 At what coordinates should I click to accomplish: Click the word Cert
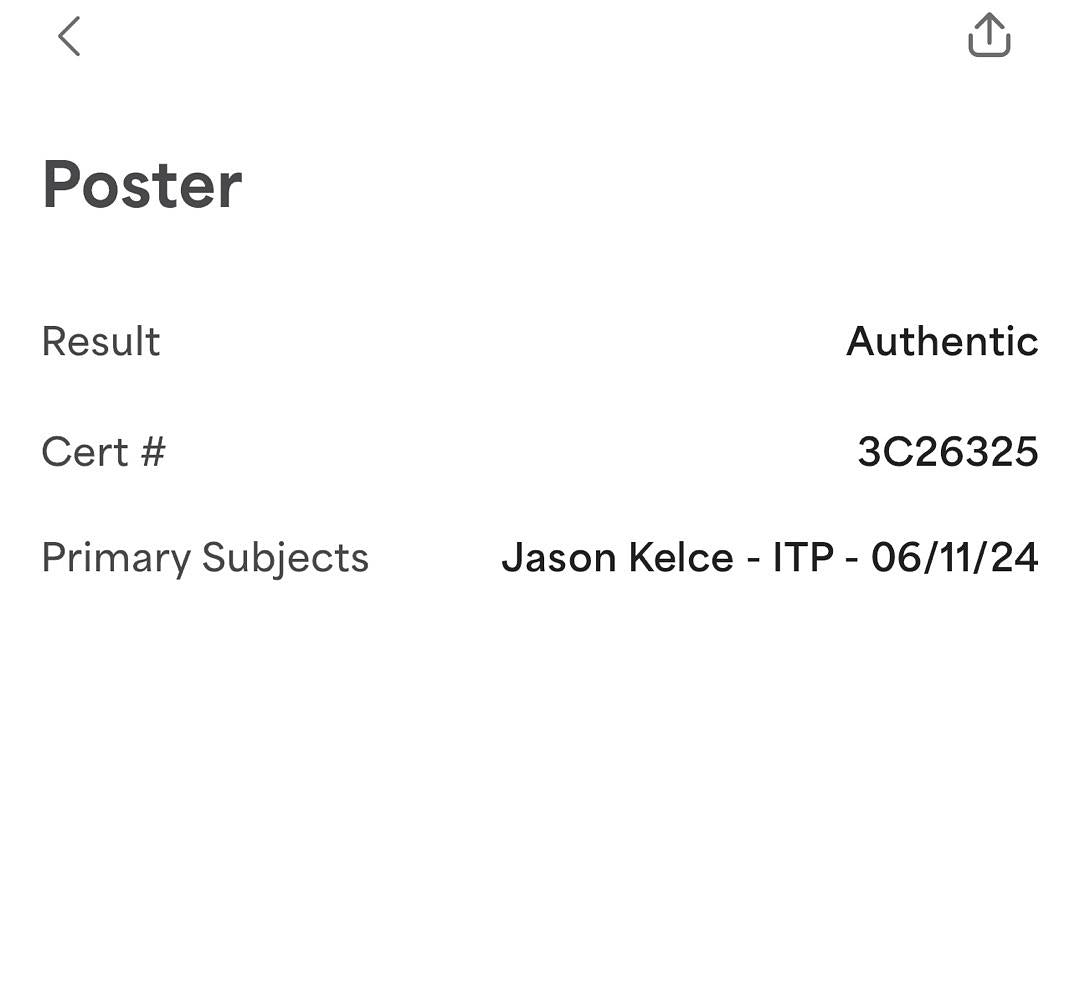[x=85, y=452]
